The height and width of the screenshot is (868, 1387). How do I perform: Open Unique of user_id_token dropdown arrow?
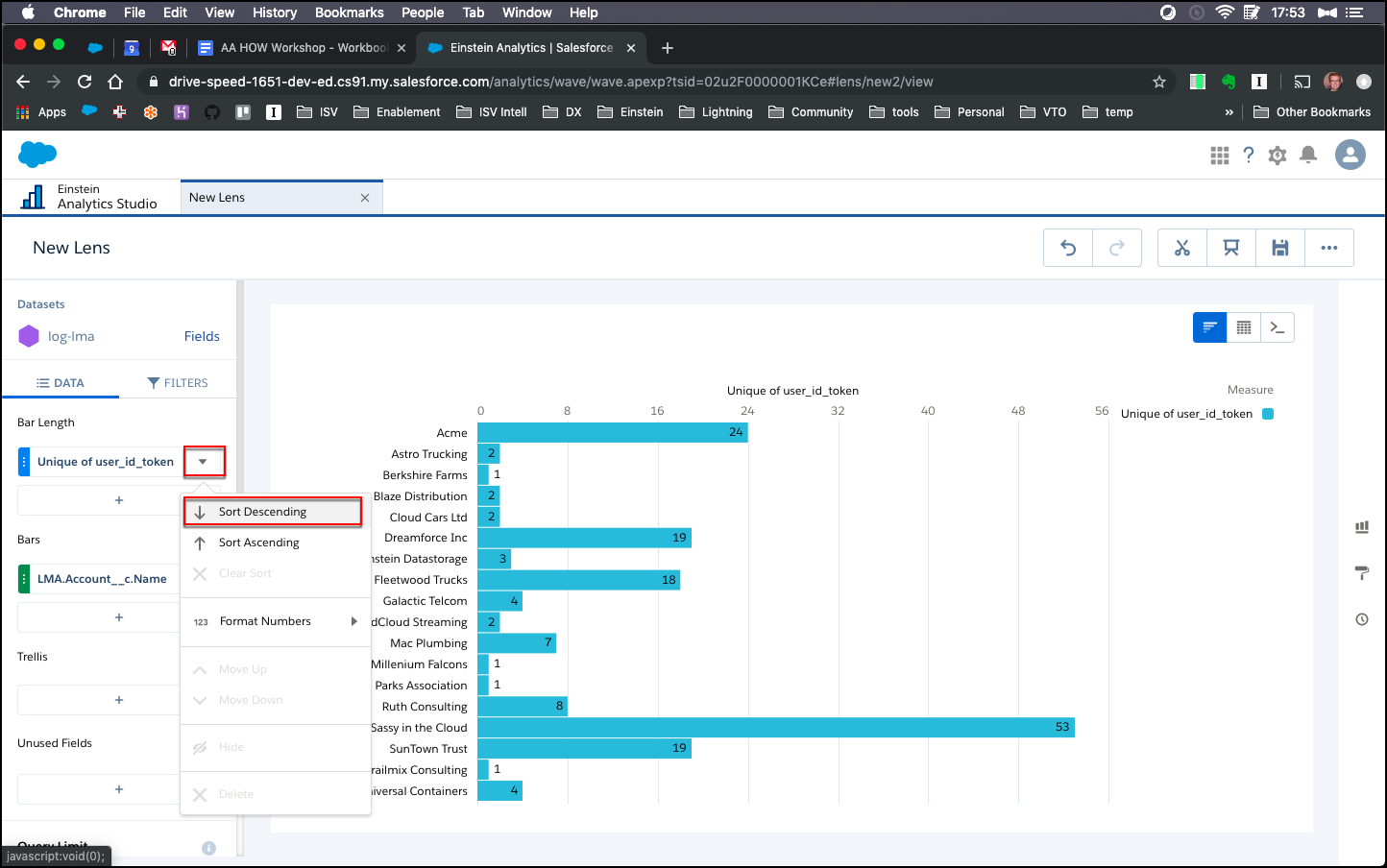(x=203, y=462)
